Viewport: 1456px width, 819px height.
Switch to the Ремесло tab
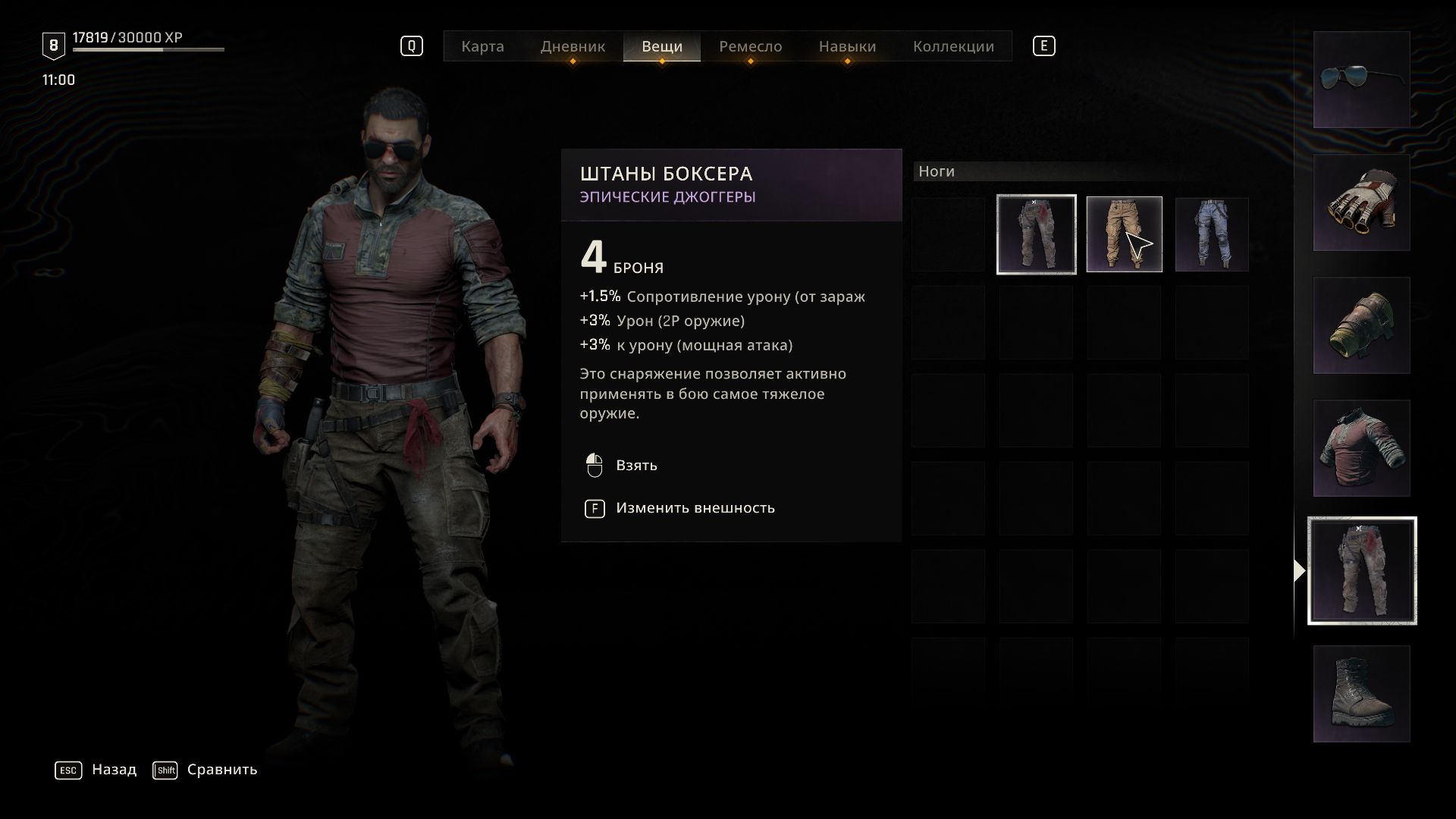tap(750, 46)
